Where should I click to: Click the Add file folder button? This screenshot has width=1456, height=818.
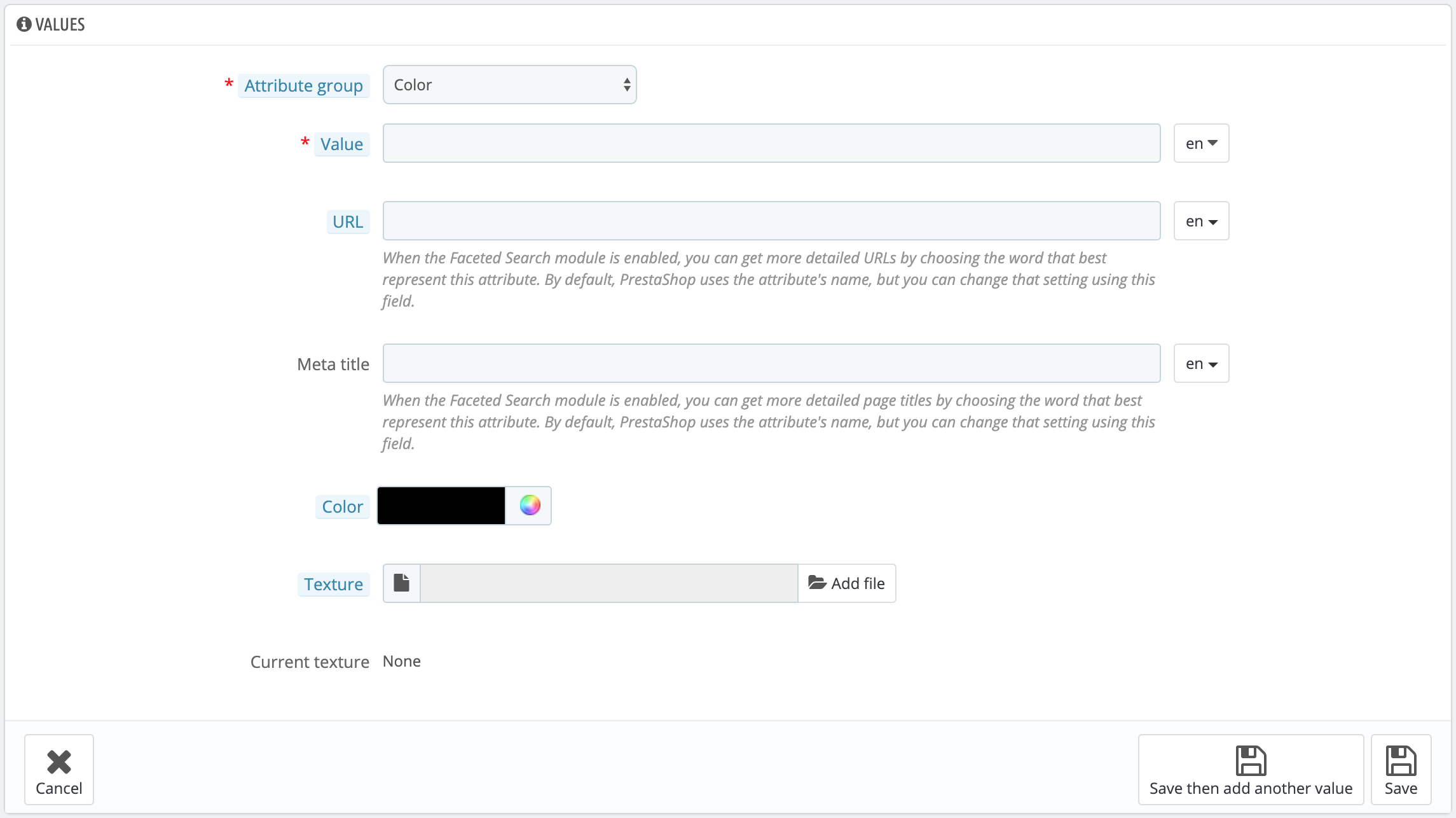(x=846, y=583)
